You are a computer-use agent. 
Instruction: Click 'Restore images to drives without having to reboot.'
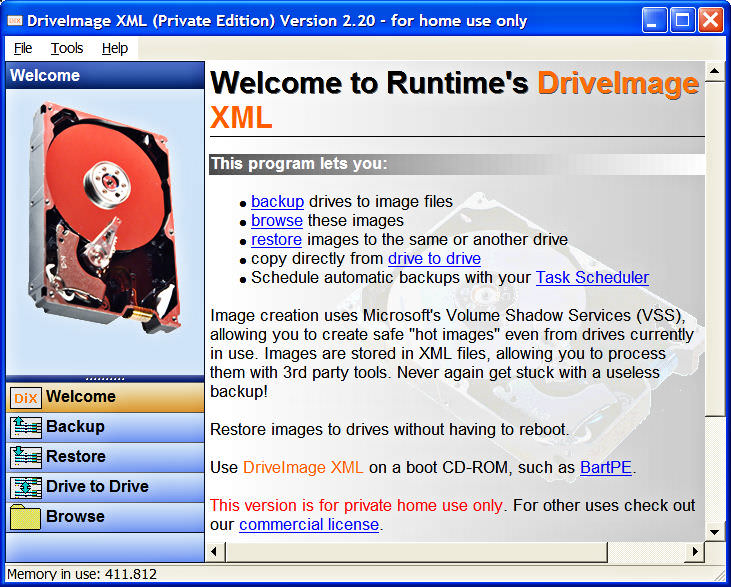tap(390, 429)
